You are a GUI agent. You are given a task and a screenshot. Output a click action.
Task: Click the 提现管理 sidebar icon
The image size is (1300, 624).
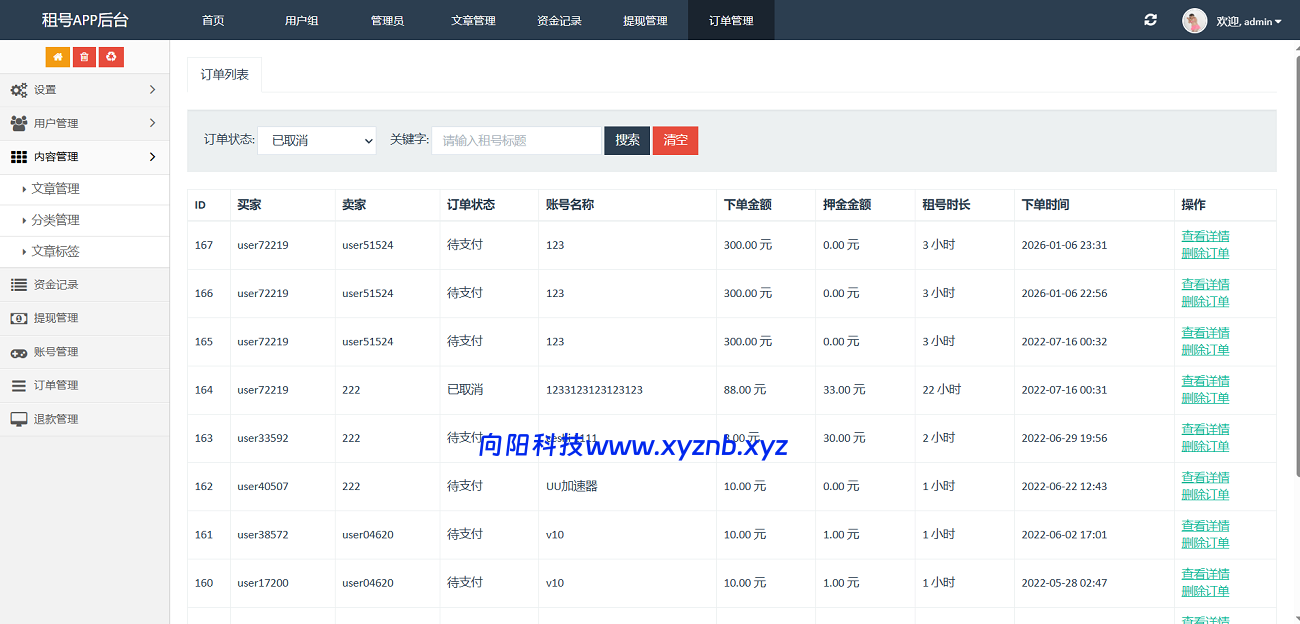[x=20, y=318]
